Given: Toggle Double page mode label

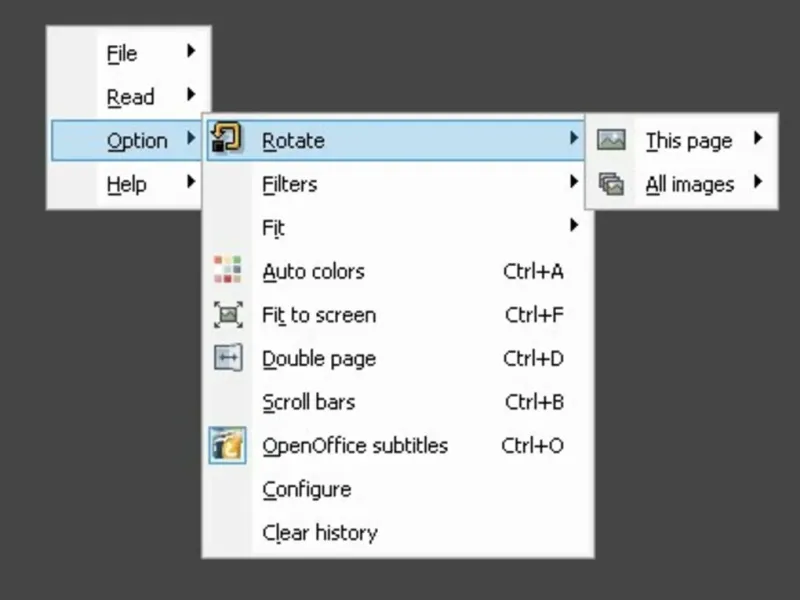Looking at the screenshot, I should tap(319, 358).
